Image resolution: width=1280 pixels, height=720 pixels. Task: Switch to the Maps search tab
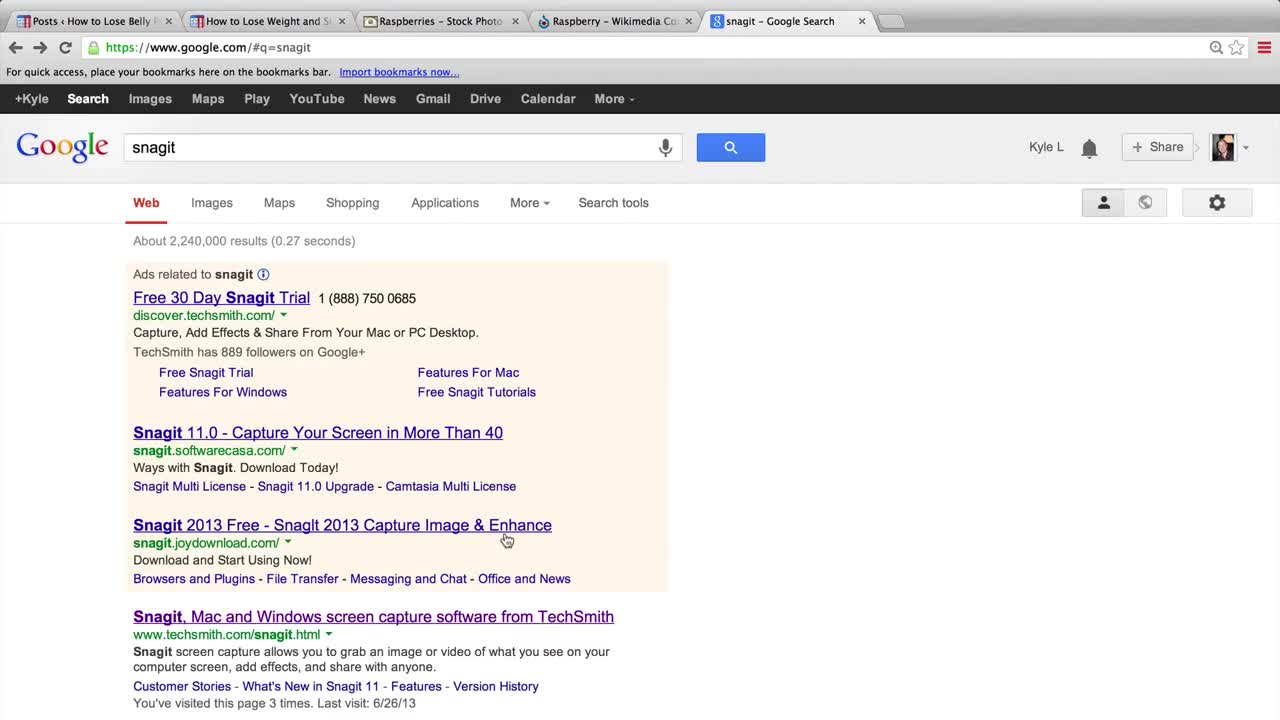click(279, 203)
